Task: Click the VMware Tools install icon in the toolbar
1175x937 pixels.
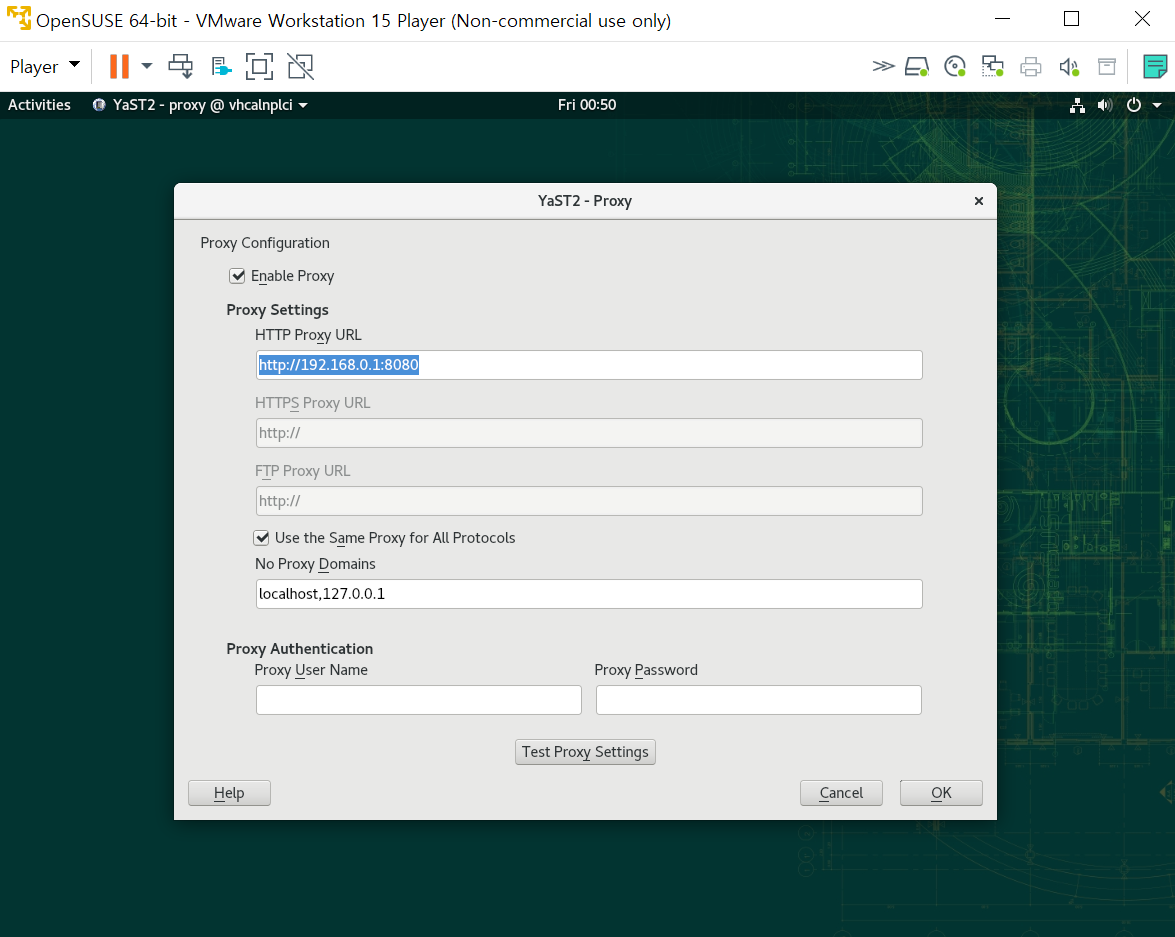Action: coord(221,67)
